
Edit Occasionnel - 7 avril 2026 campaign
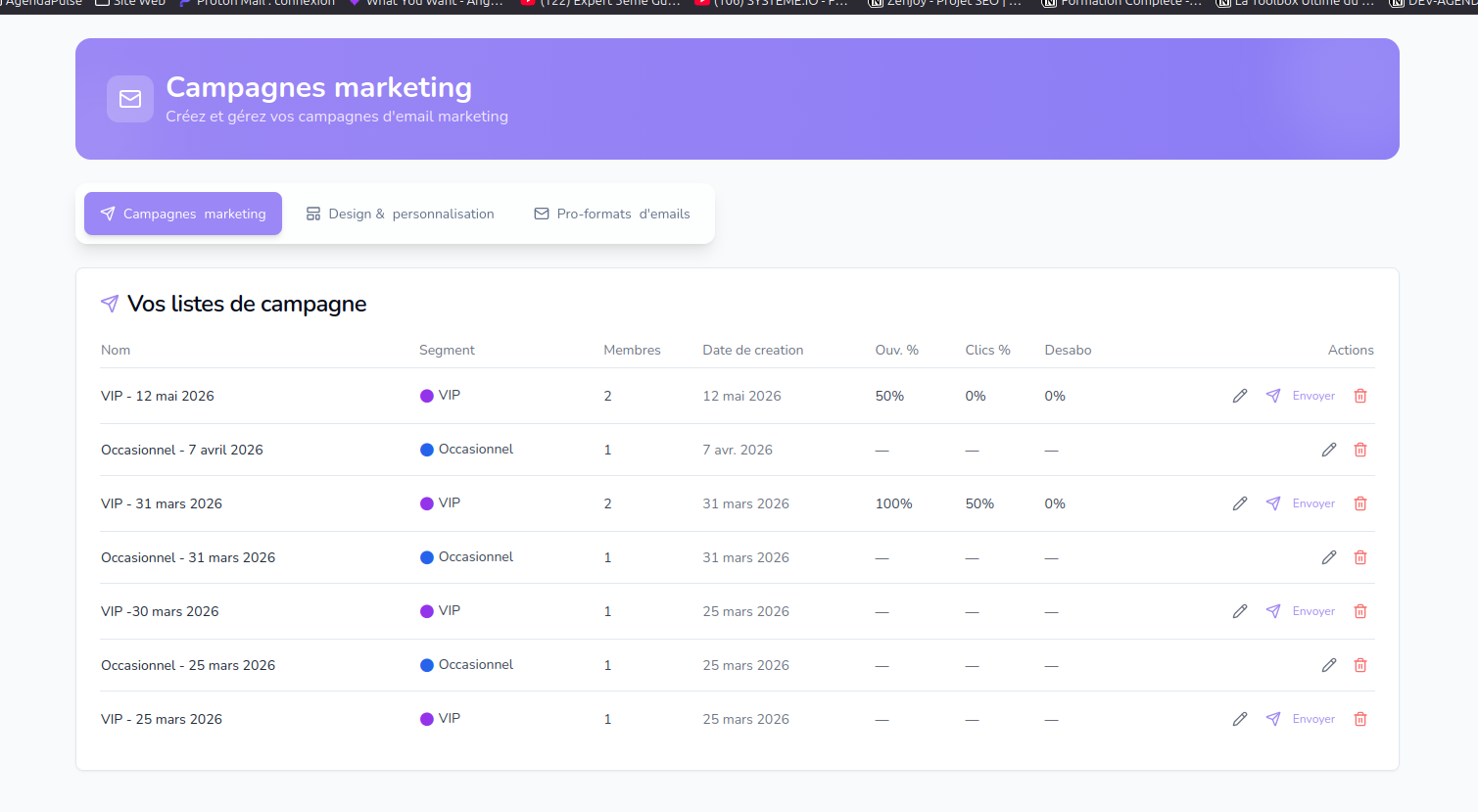(x=1329, y=450)
